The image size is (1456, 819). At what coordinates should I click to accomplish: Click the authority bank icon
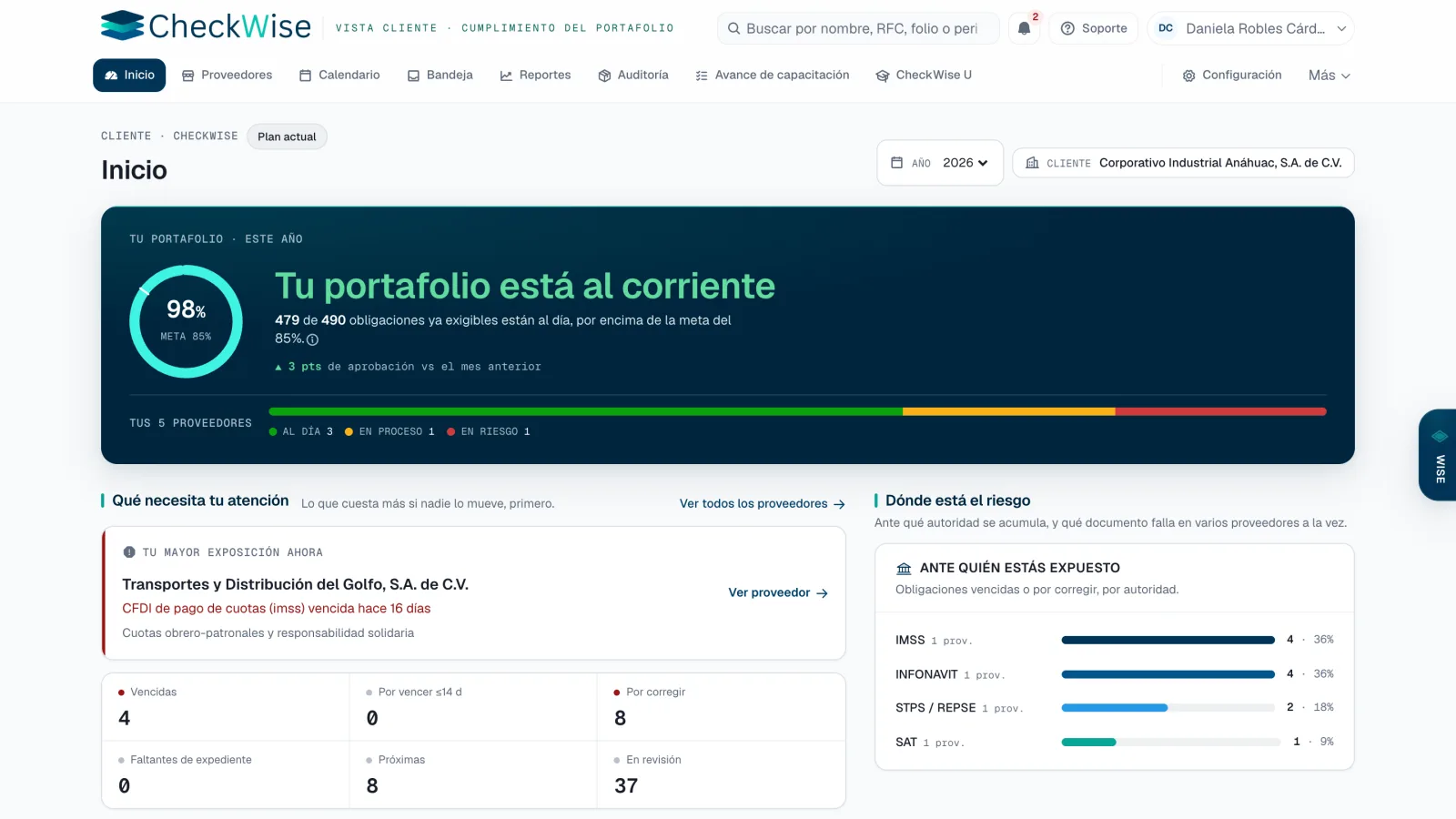[x=904, y=568]
